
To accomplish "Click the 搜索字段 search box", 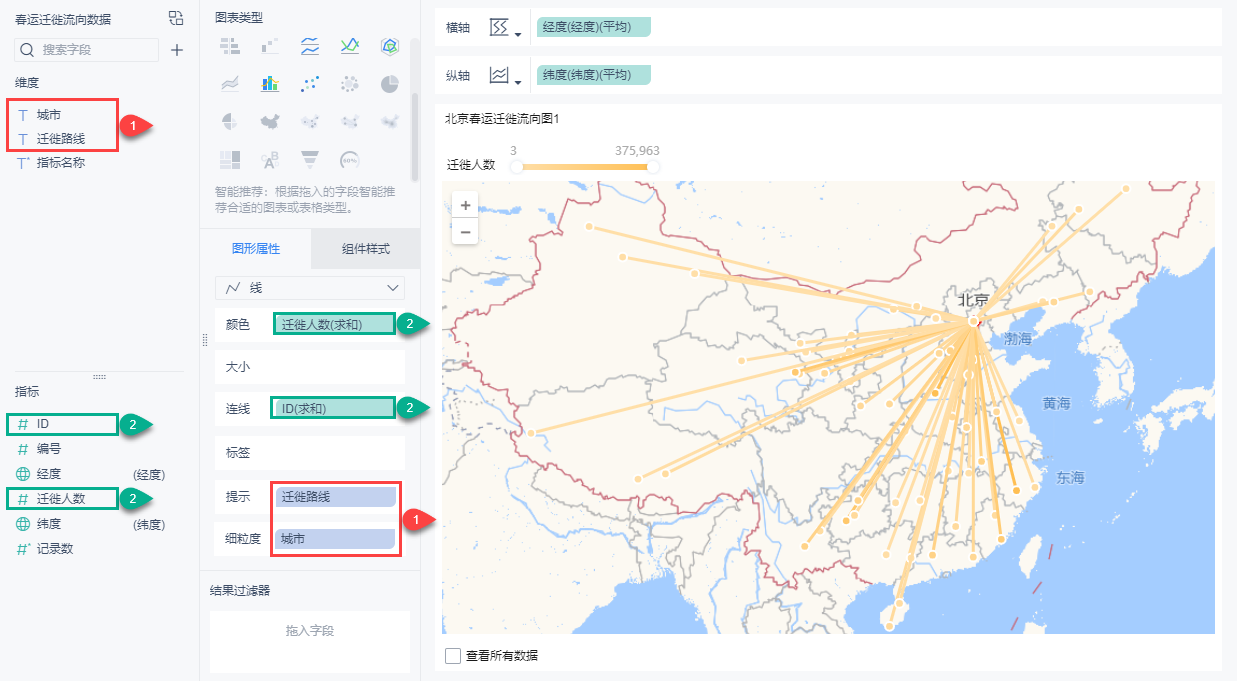I will [x=87, y=49].
